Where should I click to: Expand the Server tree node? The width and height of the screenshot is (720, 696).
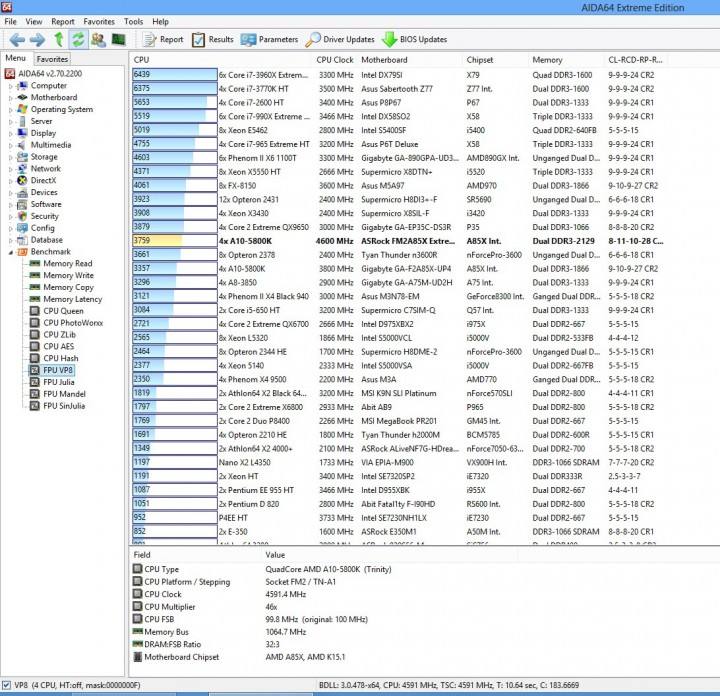click(x=11, y=122)
